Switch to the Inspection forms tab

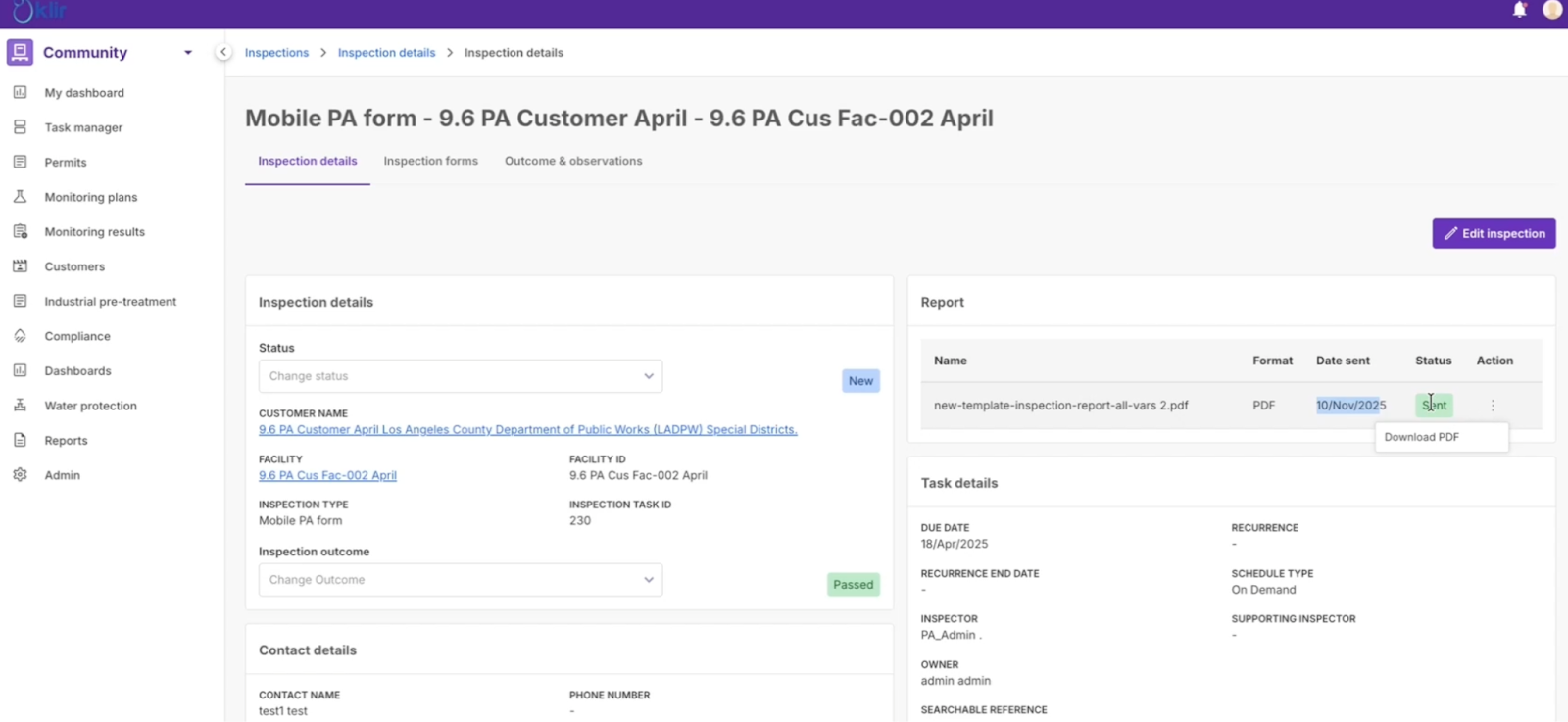(x=430, y=161)
